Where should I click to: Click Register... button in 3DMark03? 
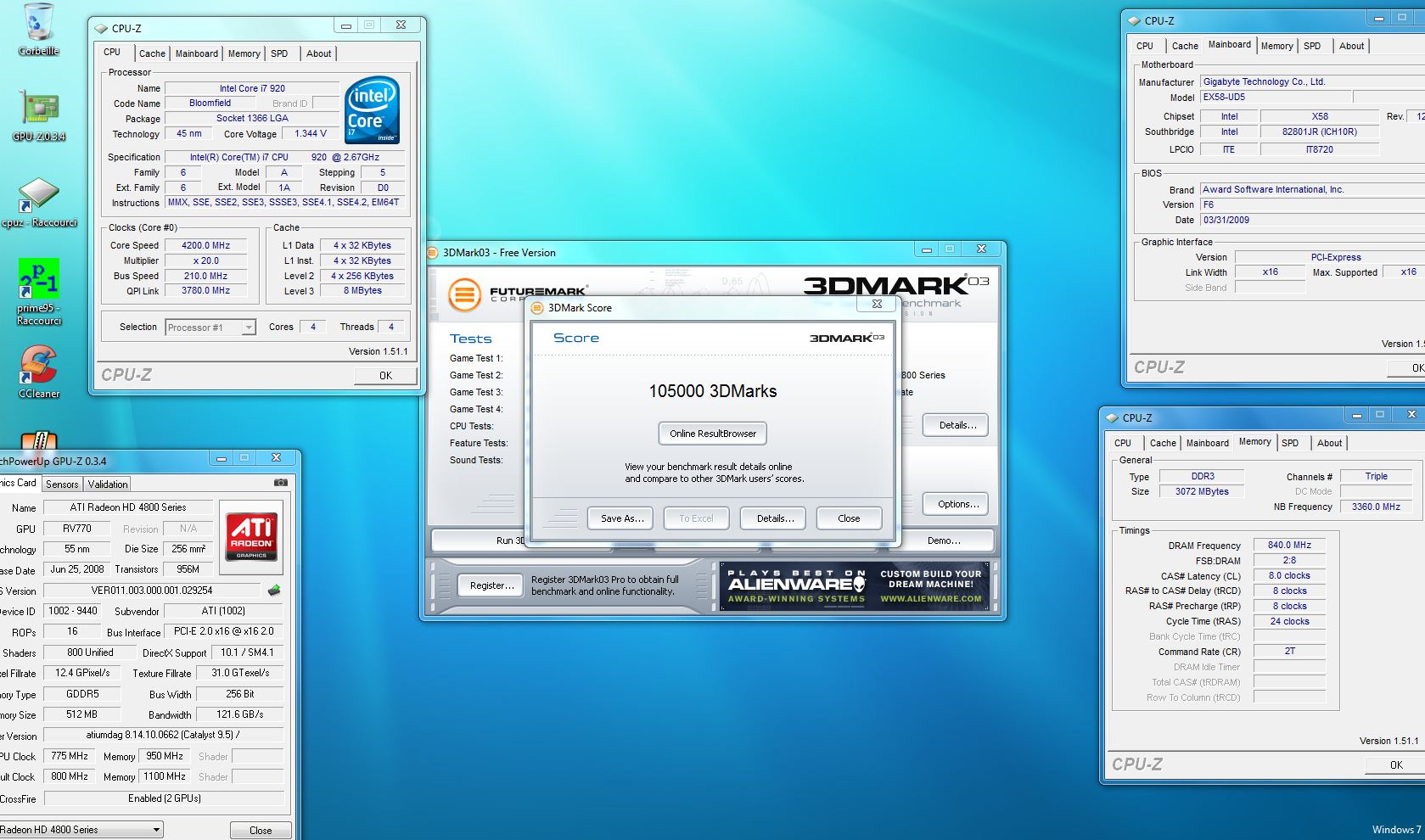tap(491, 585)
